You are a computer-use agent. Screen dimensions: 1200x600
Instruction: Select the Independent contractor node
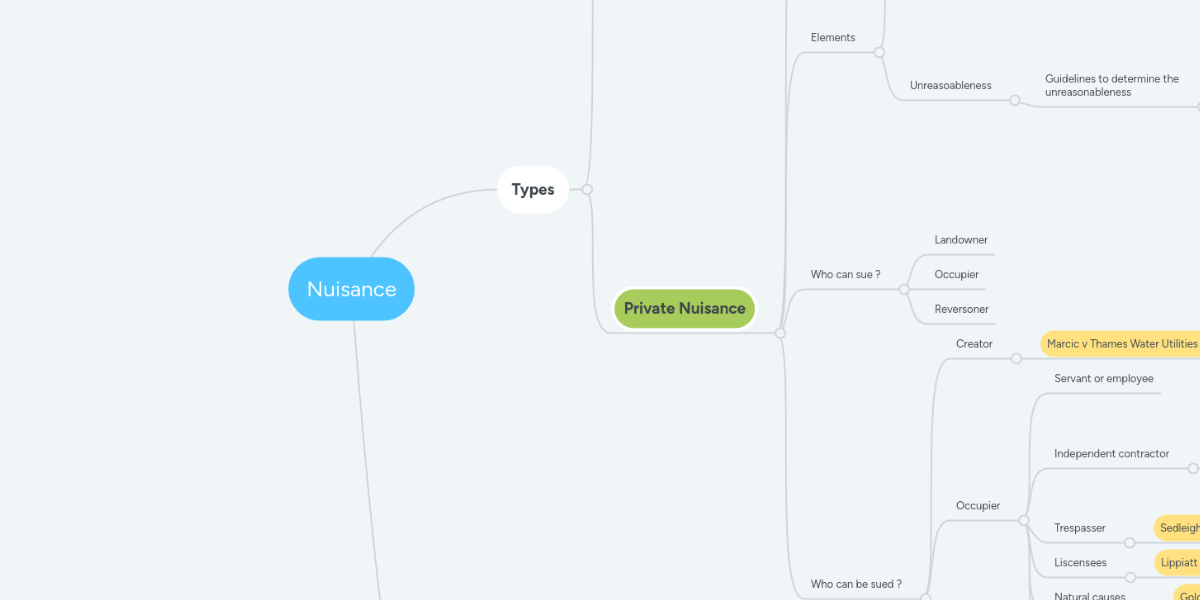pos(1111,453)
